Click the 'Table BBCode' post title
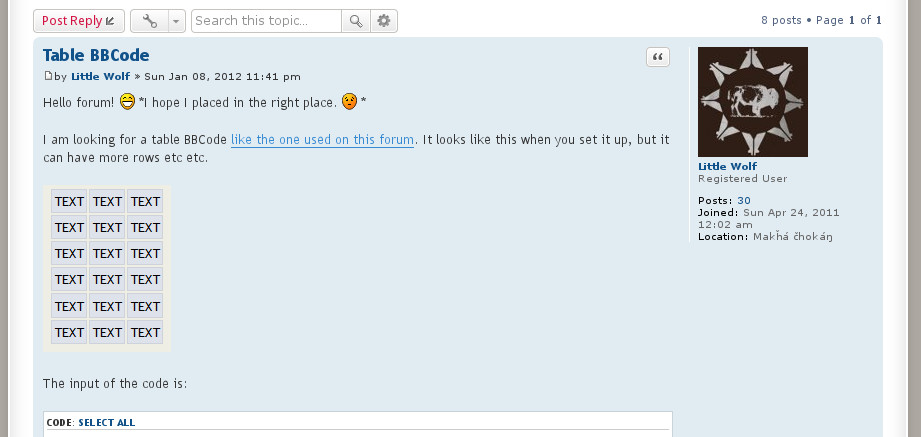 96,55
